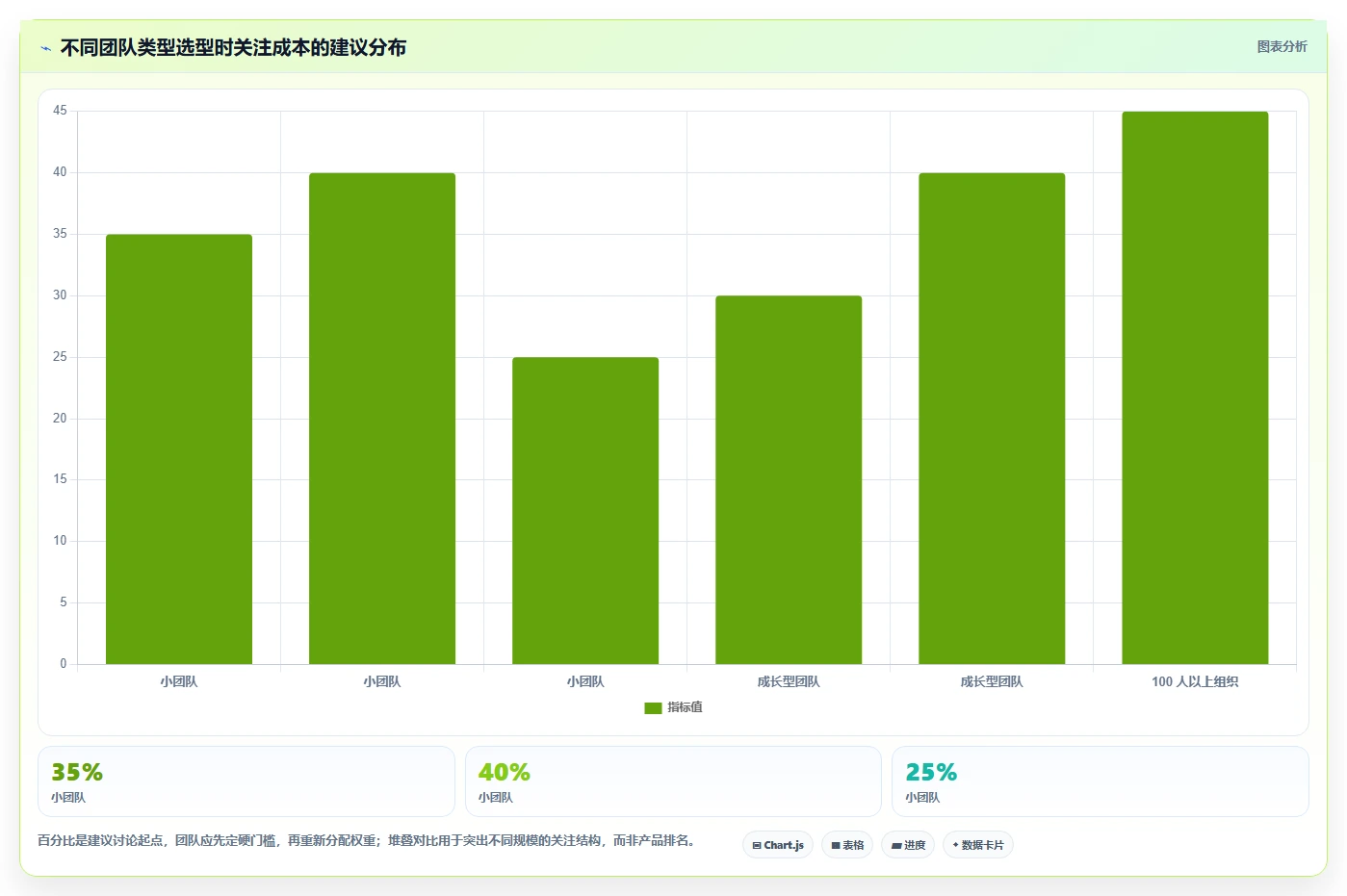The height and width of the screenshot is (896, 1347).
Task: Click the y-axis tick label 20
Action: point(60,419)
